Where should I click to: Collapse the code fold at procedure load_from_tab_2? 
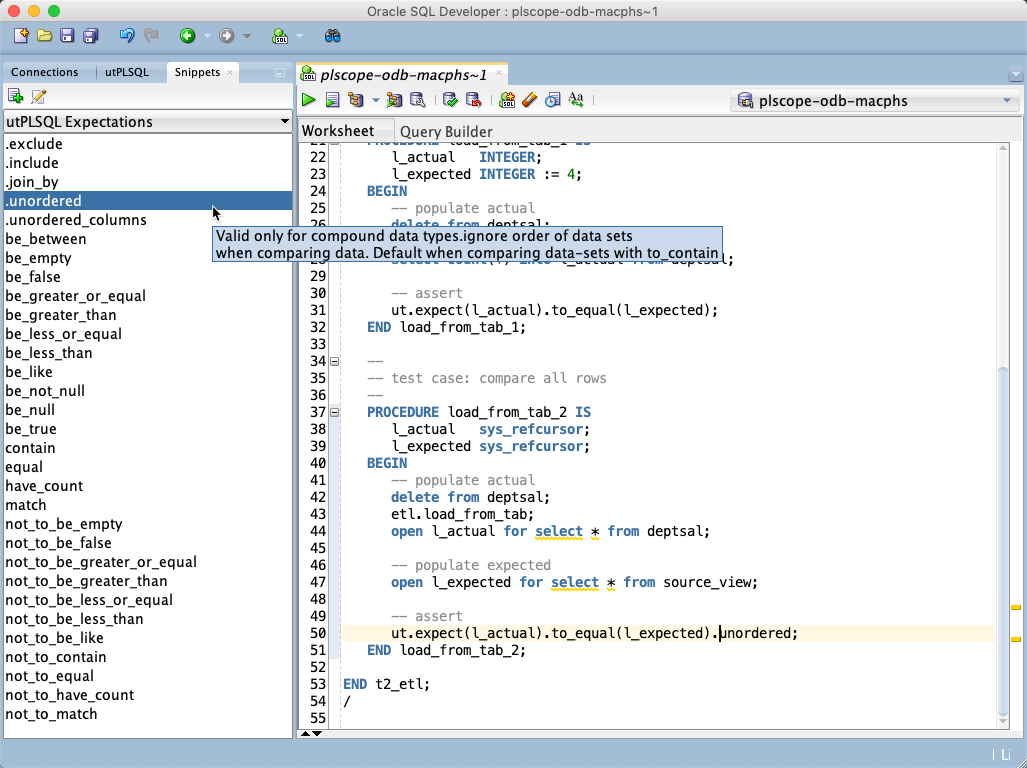pos(334,412)
